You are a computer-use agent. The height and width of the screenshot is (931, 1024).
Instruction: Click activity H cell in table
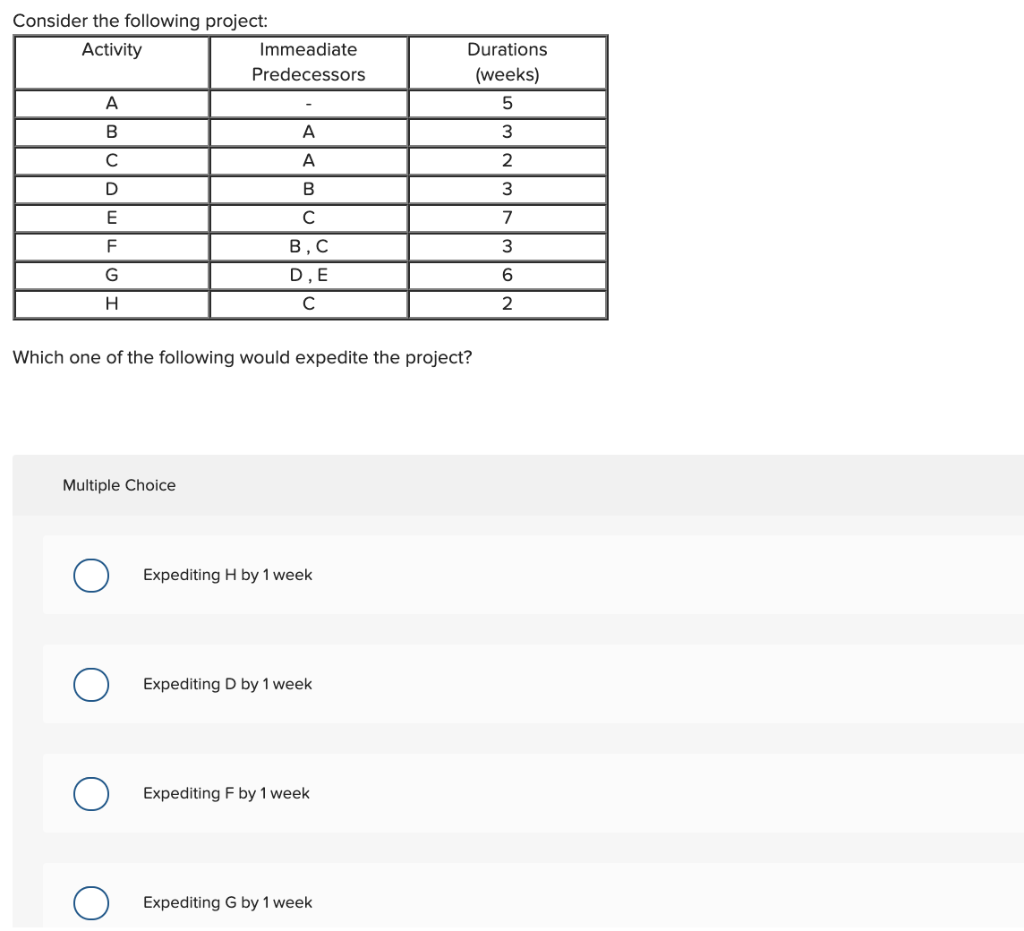pyautogui.click(x=112, y=304)
